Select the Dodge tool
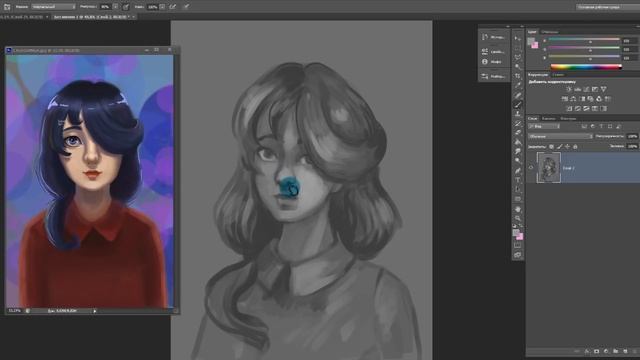This screenshot has height=360, width=640. (x=518, y=161)
